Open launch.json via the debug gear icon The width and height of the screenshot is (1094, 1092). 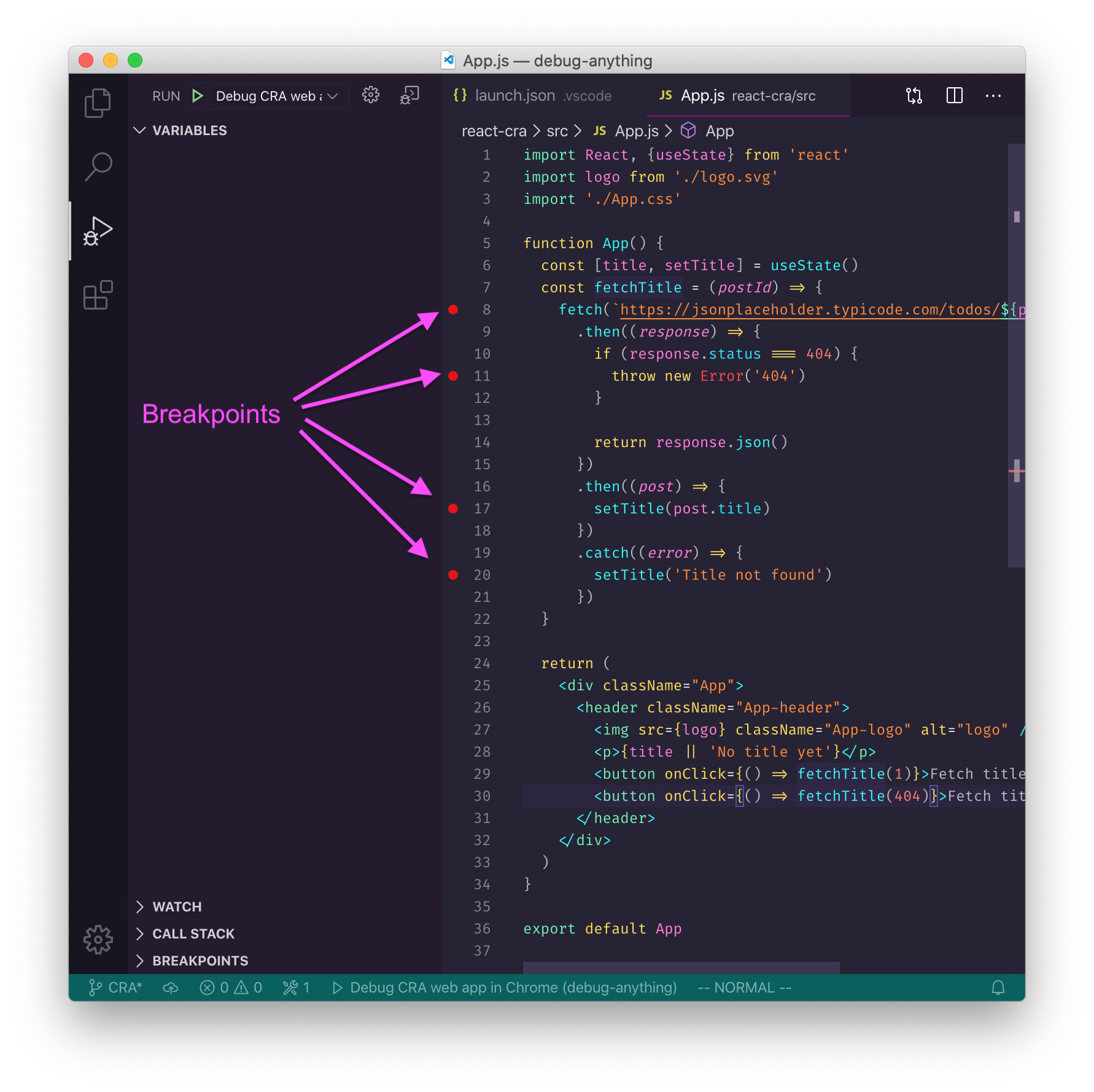(371, 95)
